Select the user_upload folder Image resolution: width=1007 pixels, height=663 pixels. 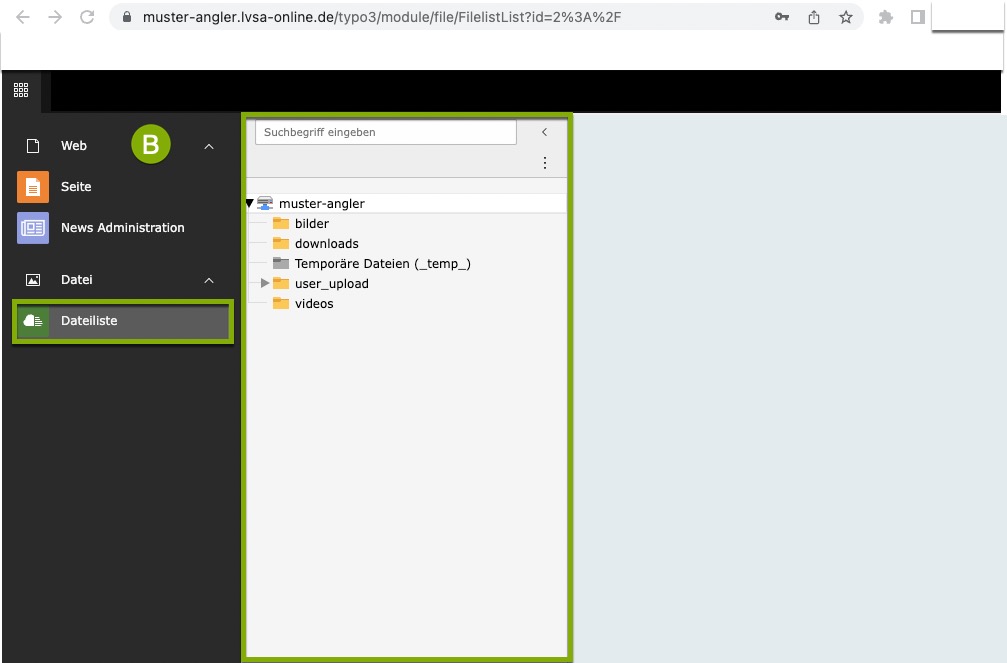(331, 284)
